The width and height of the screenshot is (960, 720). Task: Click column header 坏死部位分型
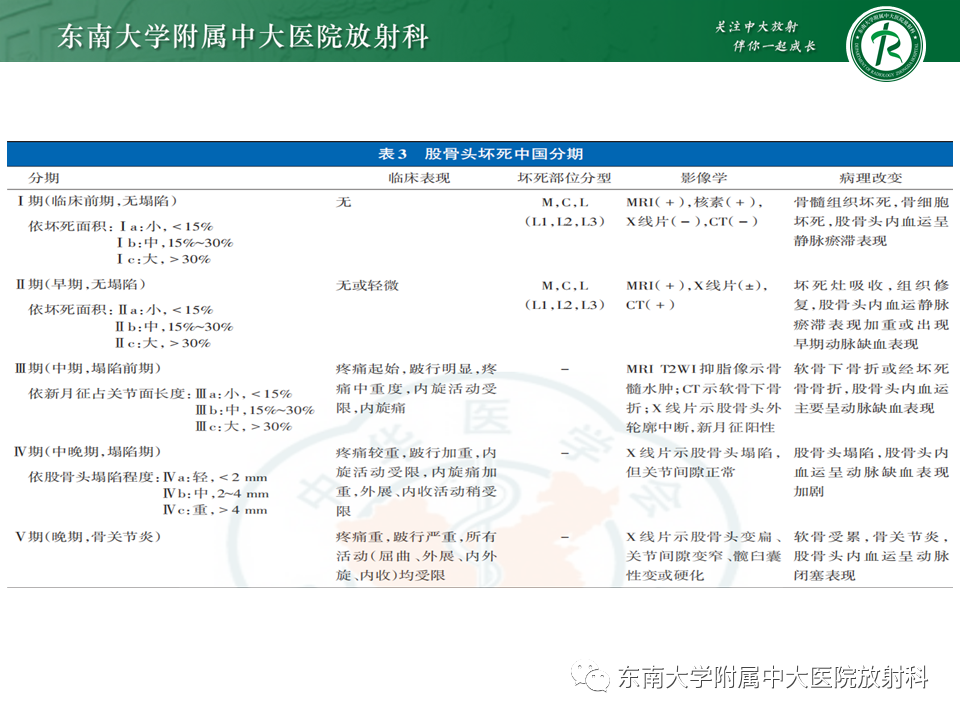click(564, 178)
